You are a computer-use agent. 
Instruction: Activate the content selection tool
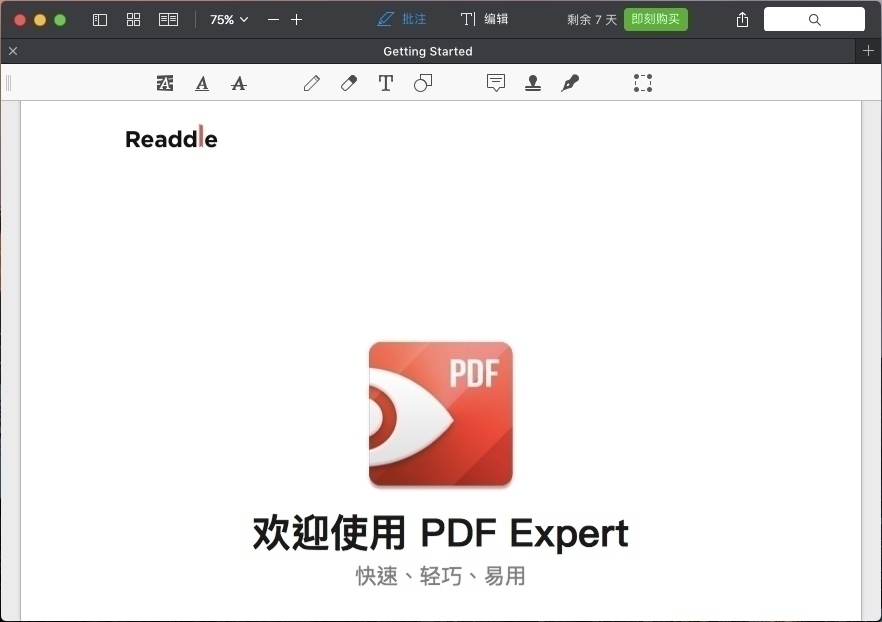click(643, 83)
